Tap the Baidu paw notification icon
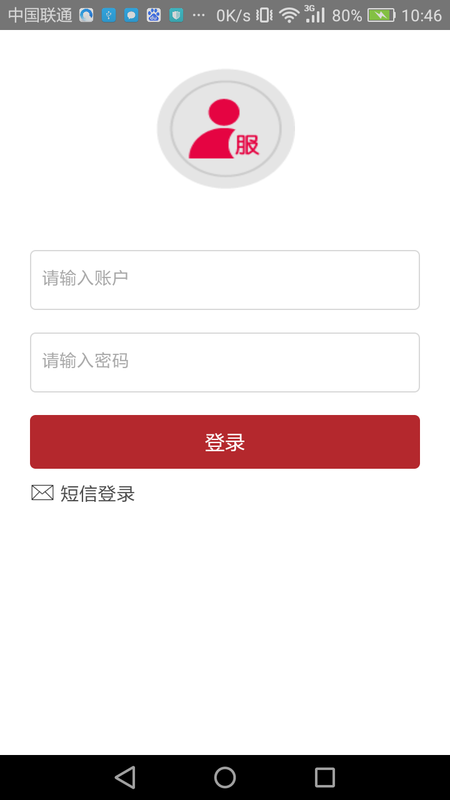The image size is (450, 800). point(154,15)
